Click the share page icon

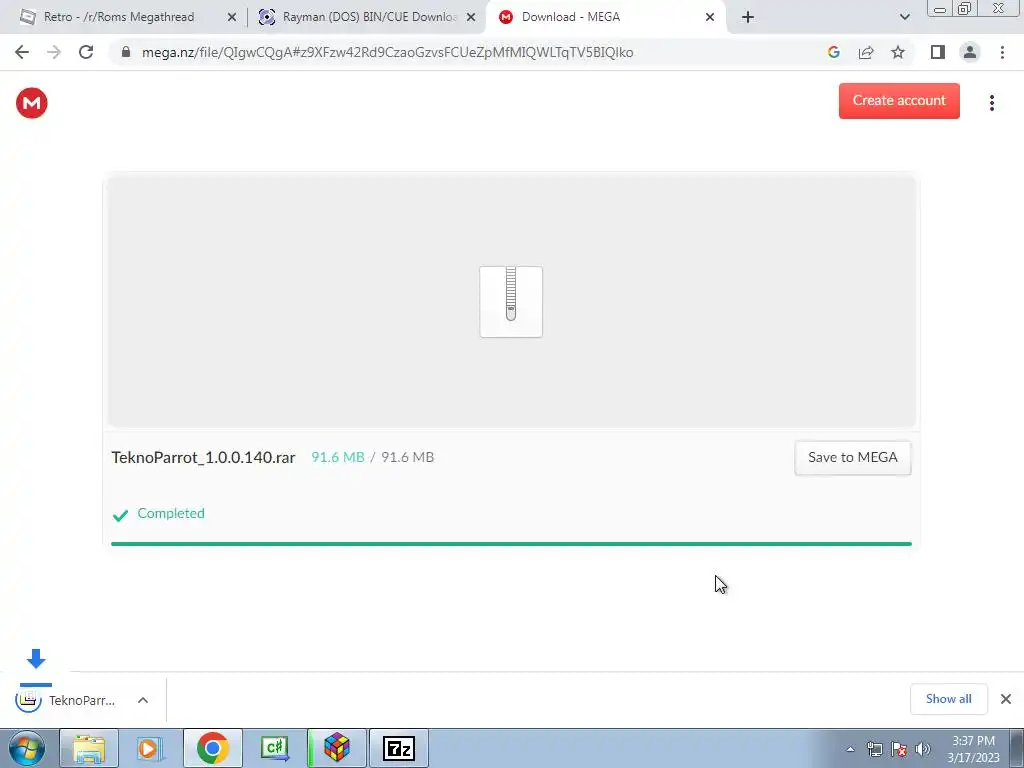click(x=866, y=52)
